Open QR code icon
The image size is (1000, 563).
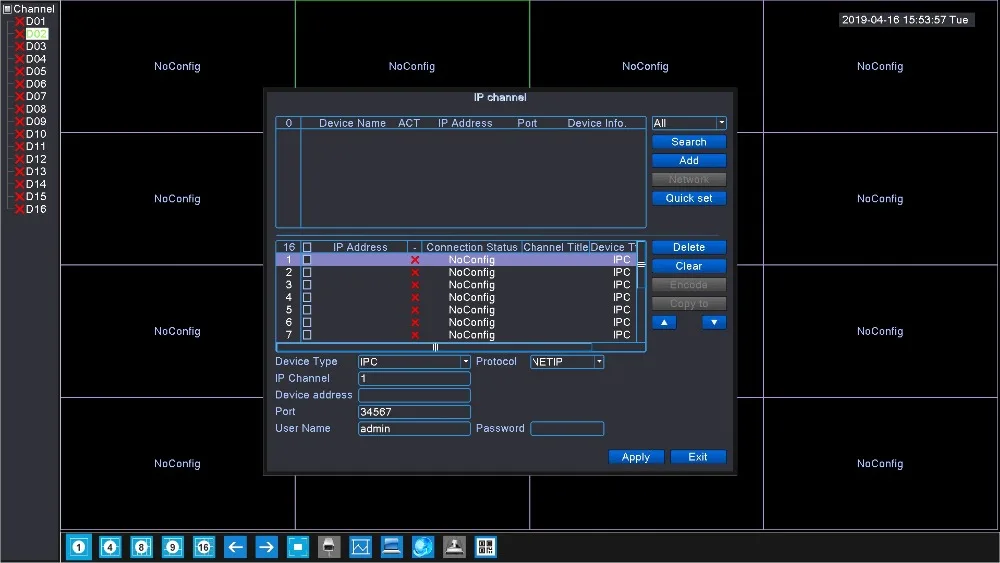click(485, 547)
